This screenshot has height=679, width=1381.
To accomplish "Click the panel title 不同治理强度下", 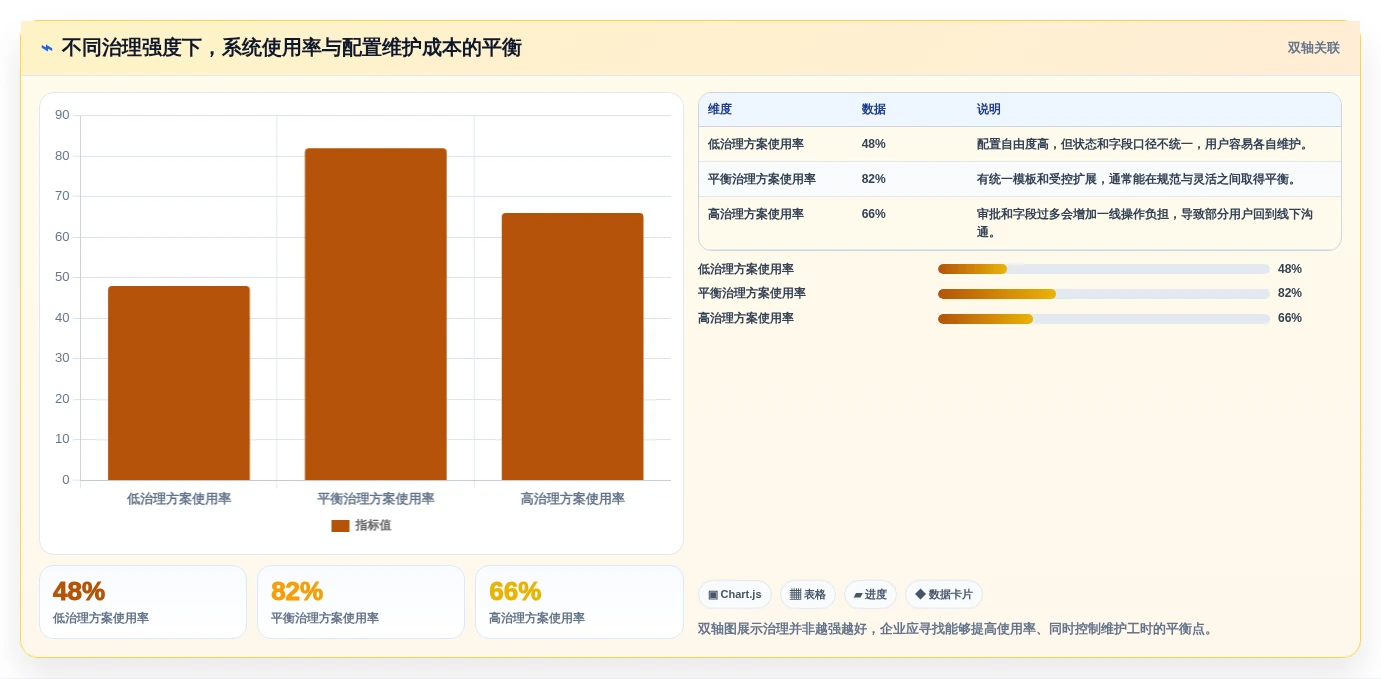I will tap(291, 48).
